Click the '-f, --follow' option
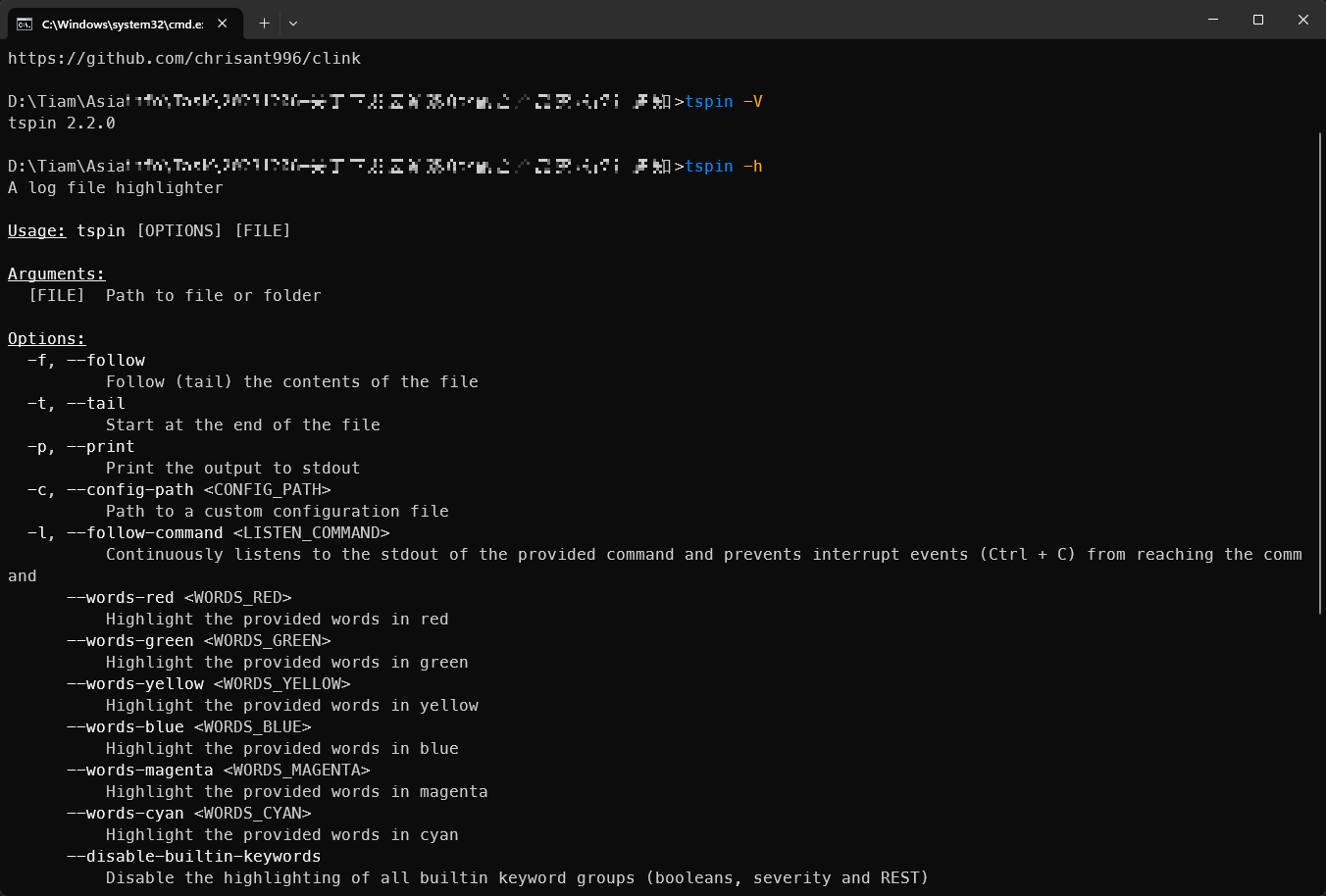 tap(86, 360)
